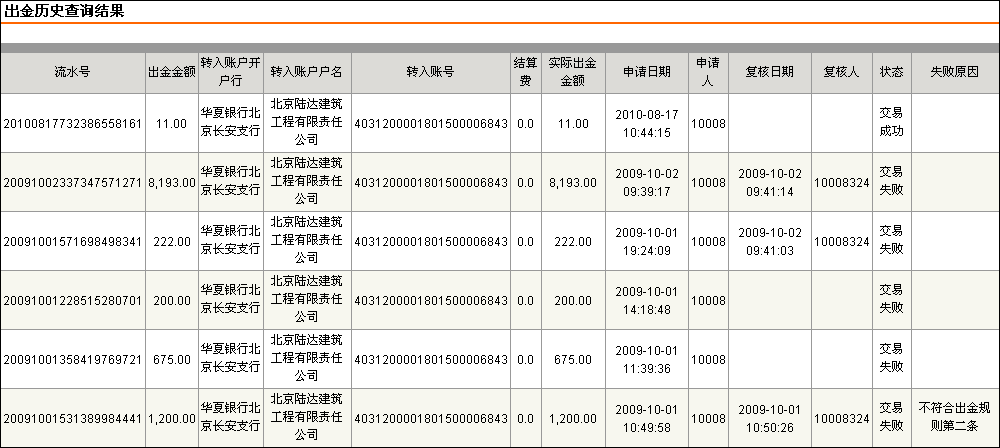Image resolution: width=1000 pixels, height=448 pixels.
Task: Click the 转入账户开户行 column header
Action: (x=230, y=72)
